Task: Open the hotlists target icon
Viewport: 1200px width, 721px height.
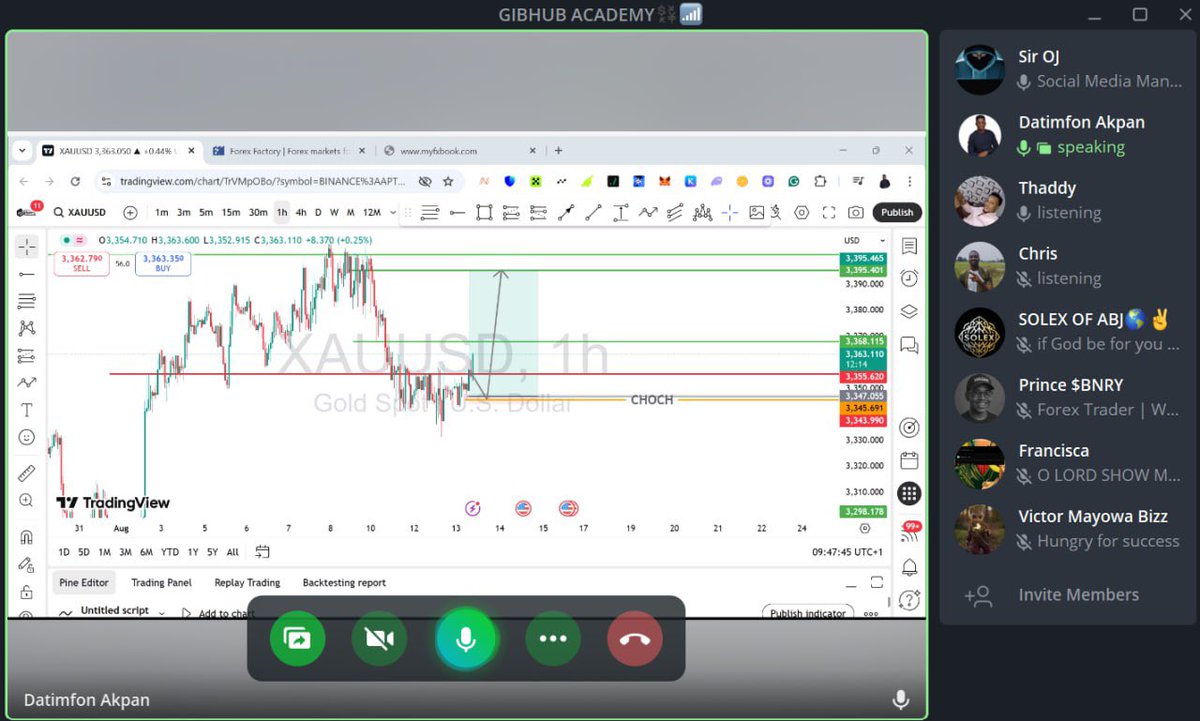Action: (x=908, y=427)
